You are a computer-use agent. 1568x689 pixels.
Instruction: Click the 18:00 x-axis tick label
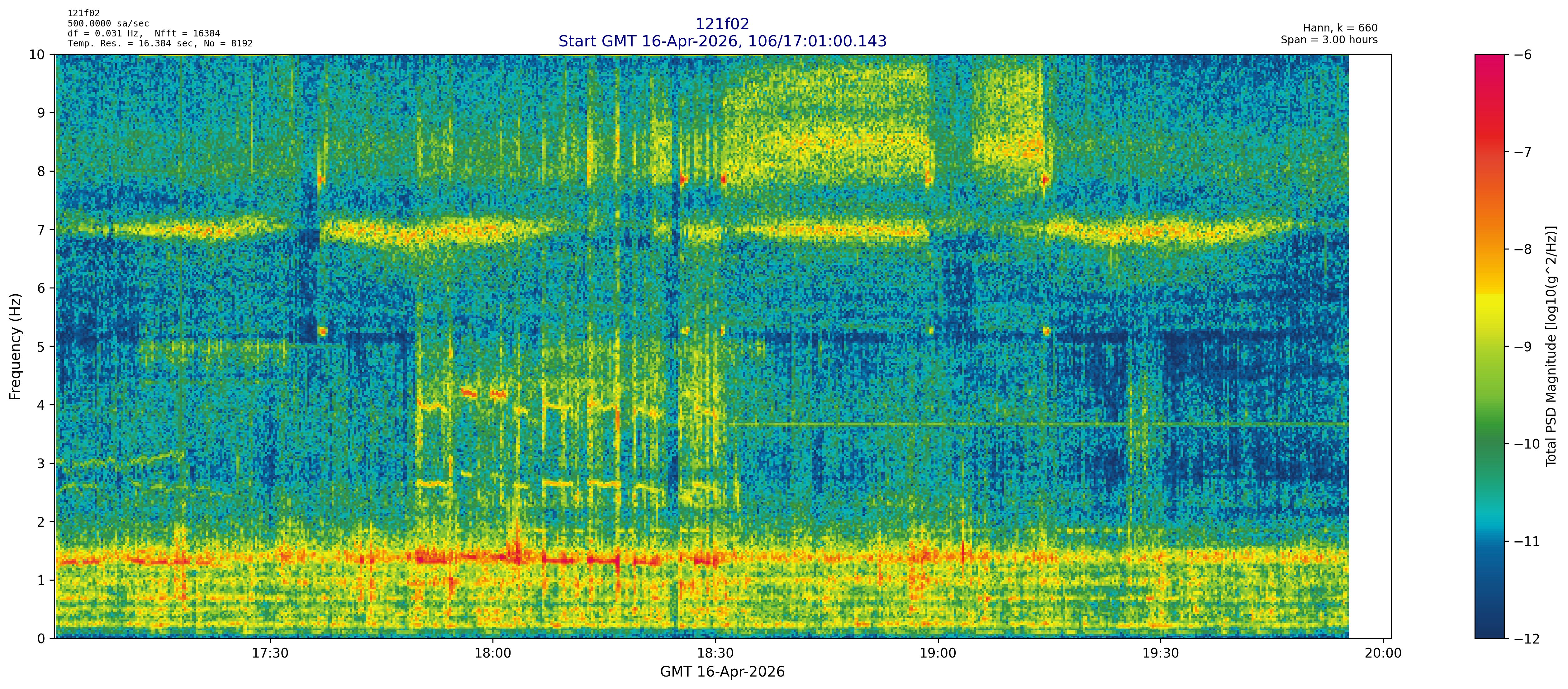(x=492, y=654)
